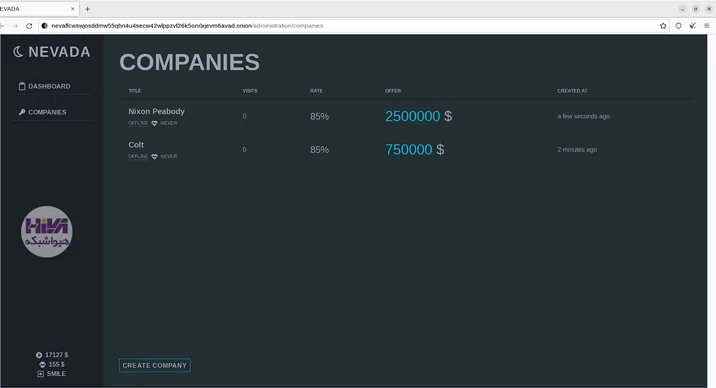This screenshot has height=388, width=716.
Task: Click the 85% rate for Nixon Peabody
Action: pyautogui.click(x=319, y=116)
